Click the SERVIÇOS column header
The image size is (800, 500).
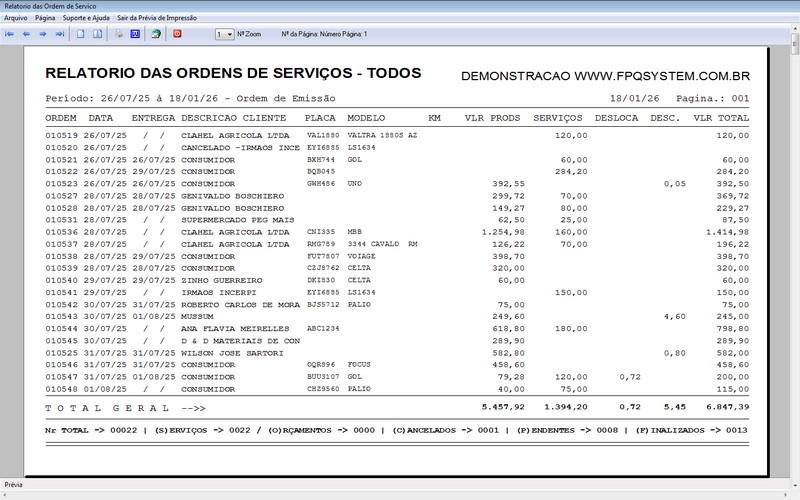pos(558,118)
